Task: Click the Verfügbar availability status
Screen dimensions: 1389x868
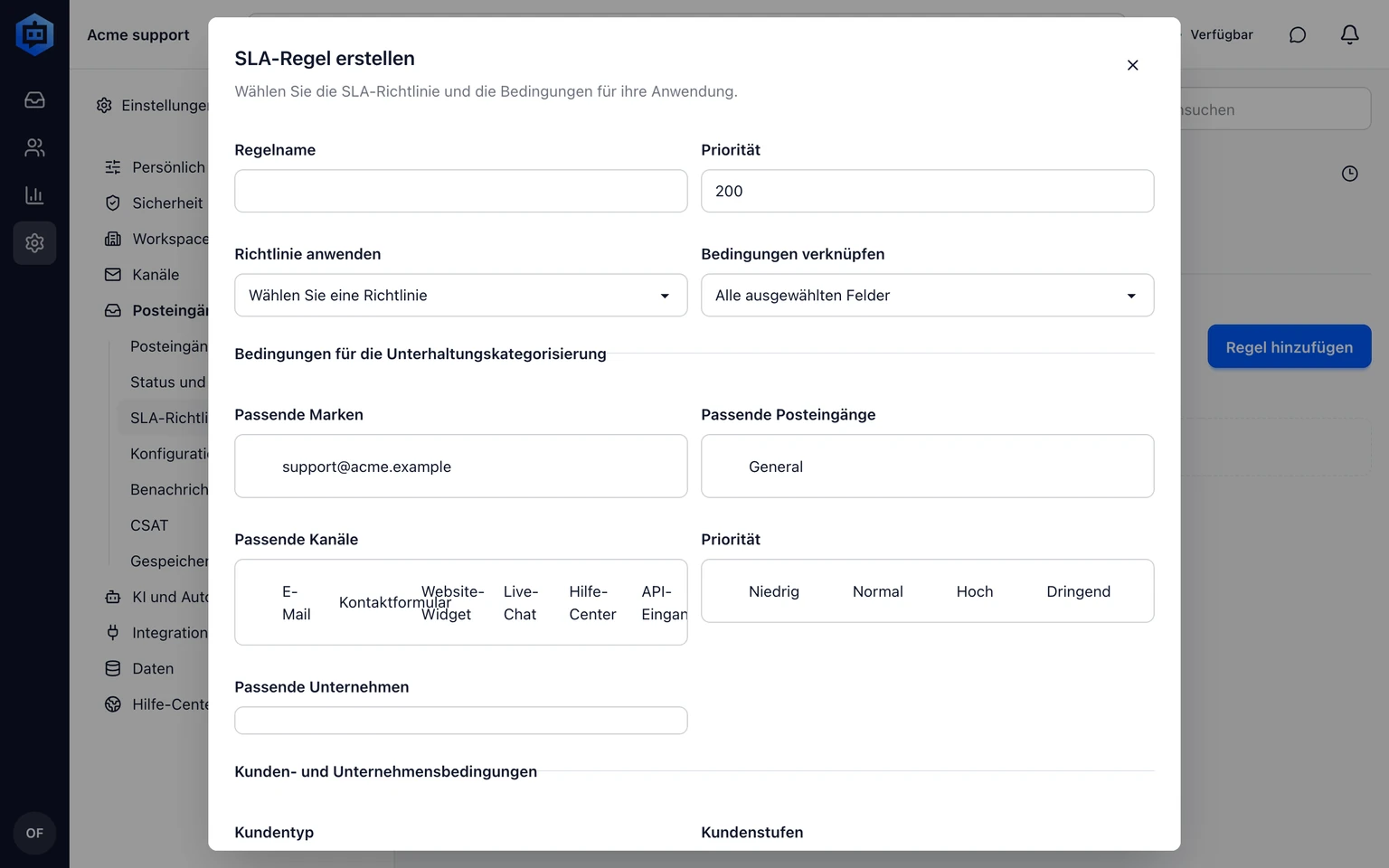Action: pyautogui.click(x=1221, y=34)
